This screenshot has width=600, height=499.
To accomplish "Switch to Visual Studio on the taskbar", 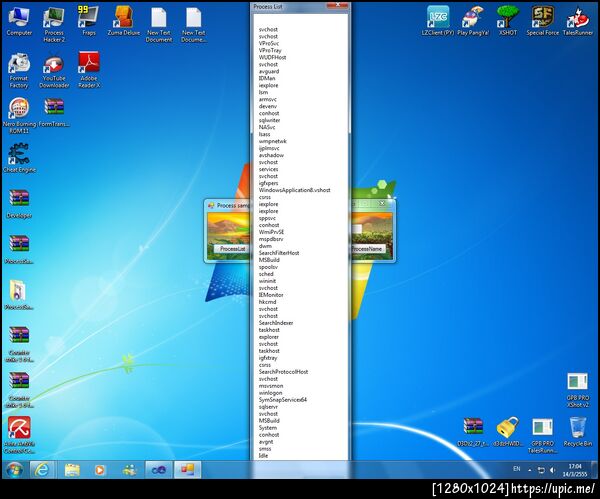I will pyautogui.click(x=158, y=470).
